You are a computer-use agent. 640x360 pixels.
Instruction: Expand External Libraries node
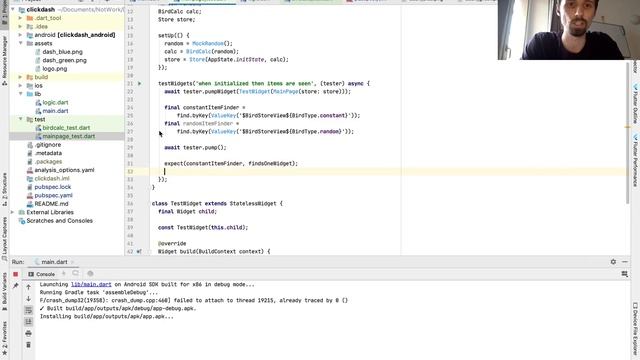[13, 212]
